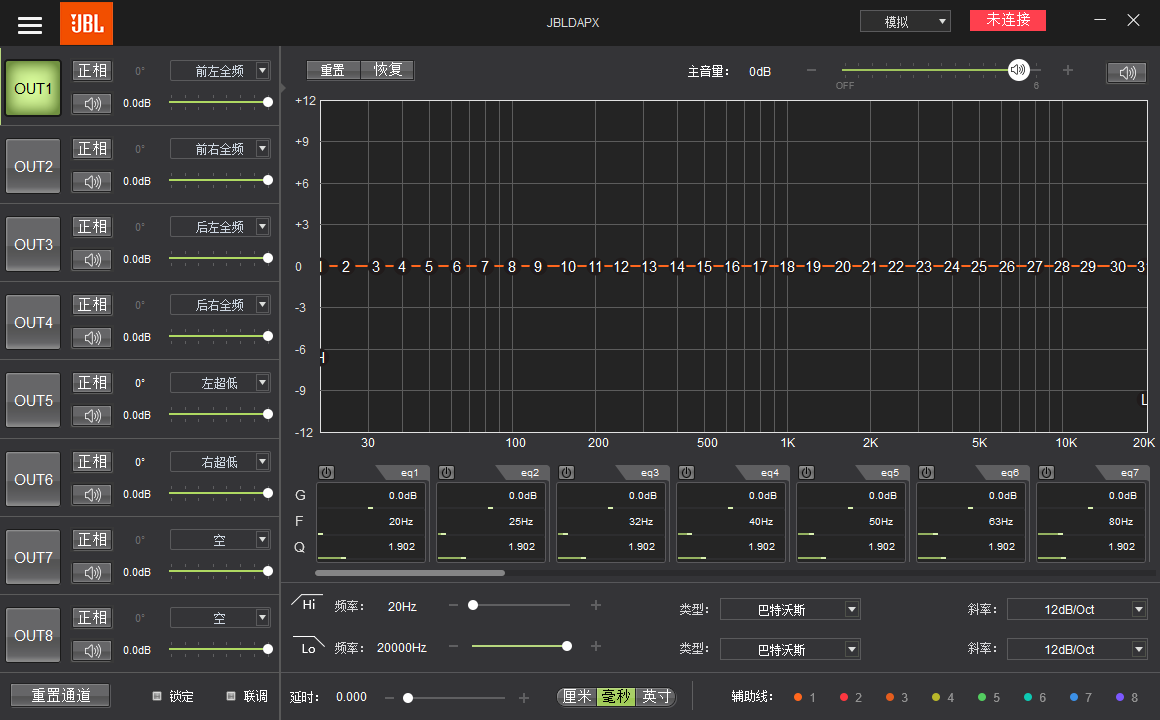Open Hi-pass 斜率 12dB/Oct dropdown
This screenshot has width=1160, height=720.
1077,609
